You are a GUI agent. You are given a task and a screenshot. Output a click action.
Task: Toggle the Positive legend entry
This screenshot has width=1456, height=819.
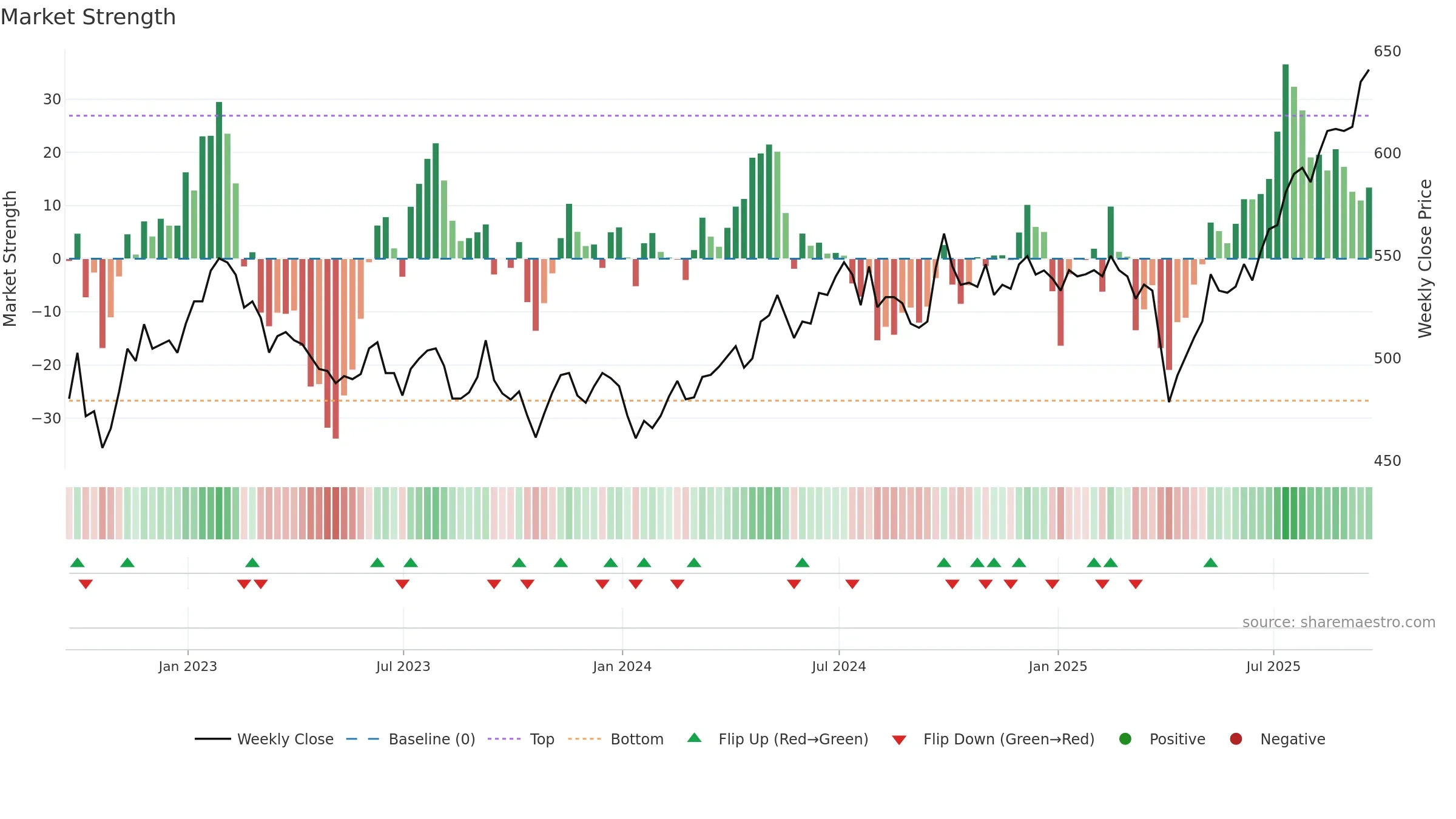1162,739
